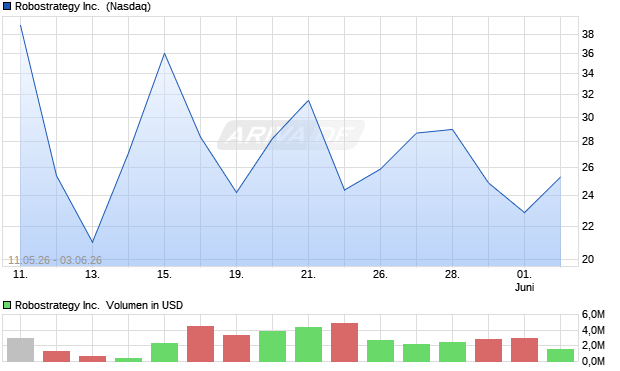
Task: Click the price axis value '30'
Action: (588, 117)
